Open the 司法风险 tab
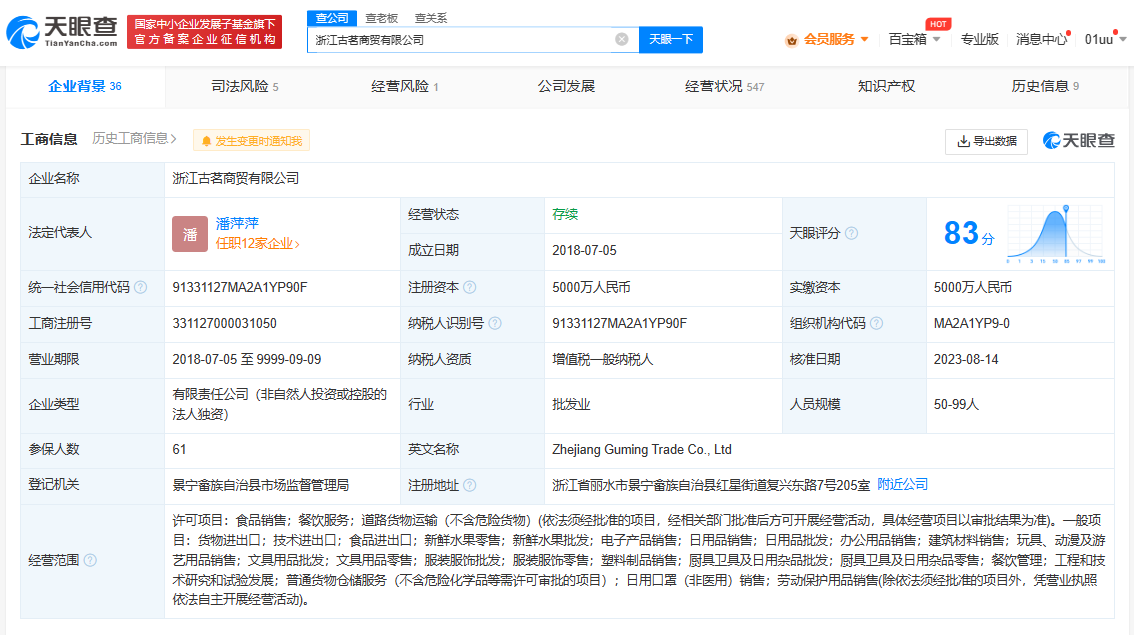Viewport: 1134px width, 635px height. [x=244, y=87]
